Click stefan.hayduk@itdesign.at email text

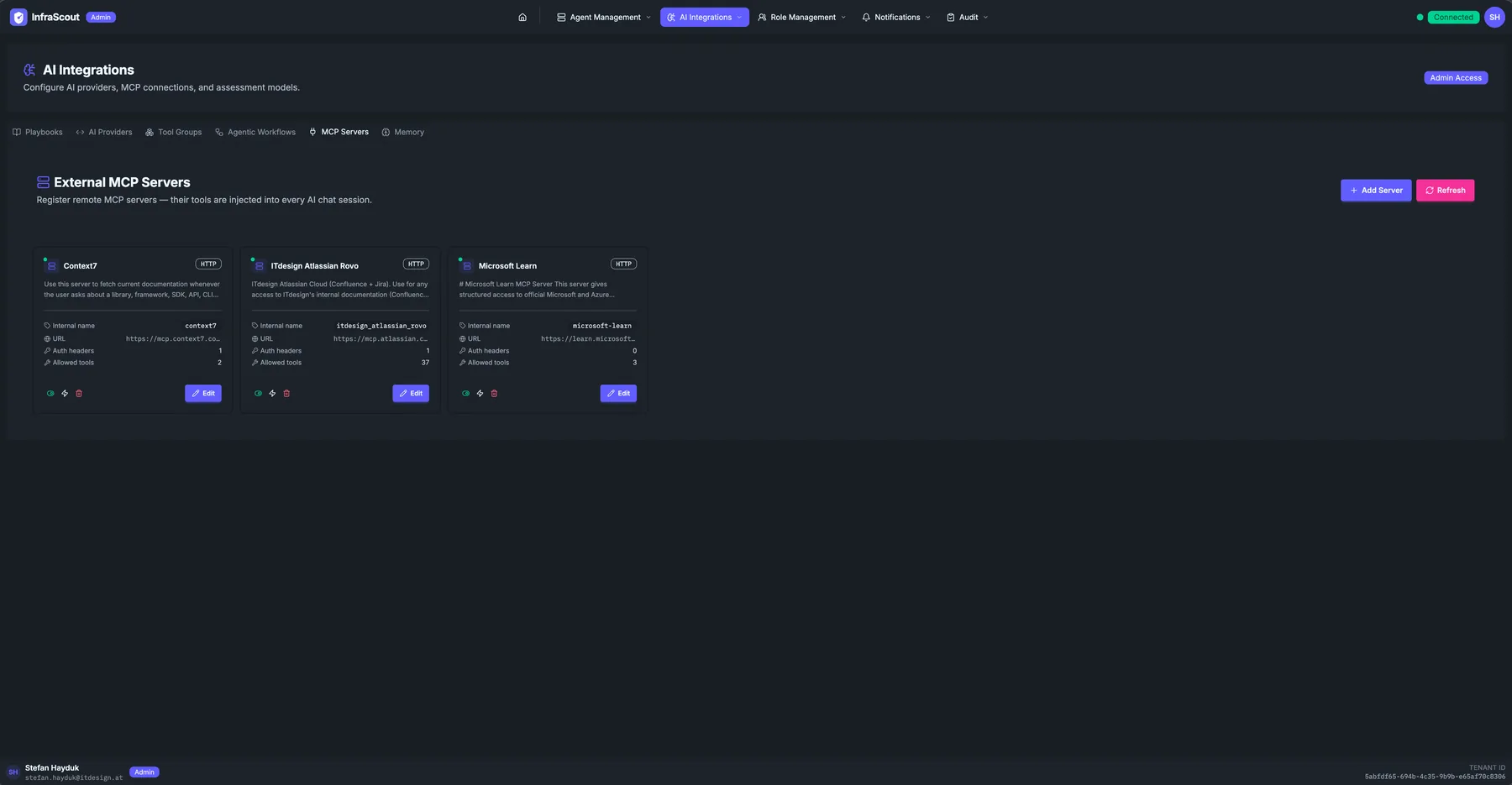pos(74,778)
